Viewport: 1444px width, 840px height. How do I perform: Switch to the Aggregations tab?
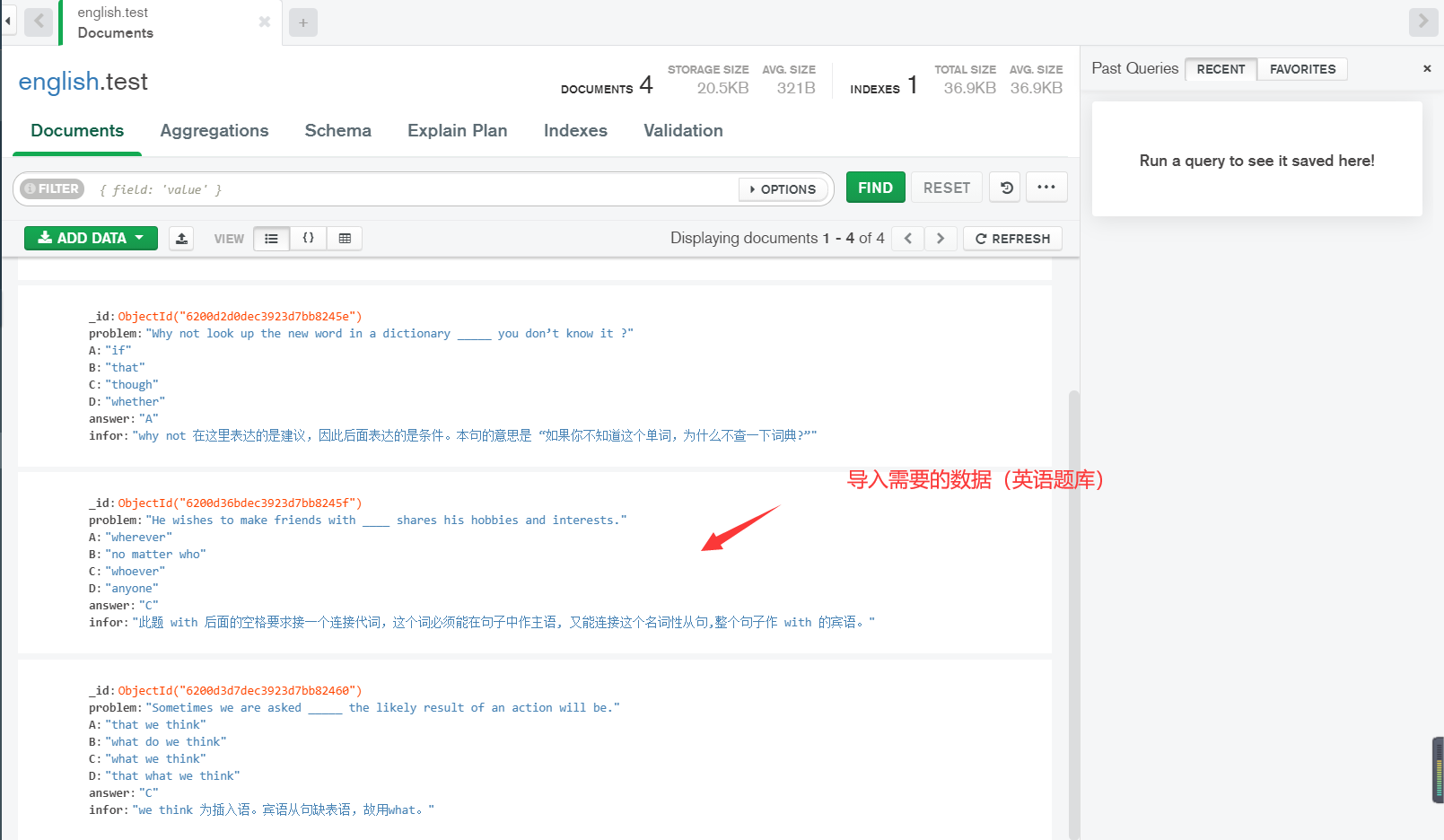pyautogui.click(x=214, y=131)
